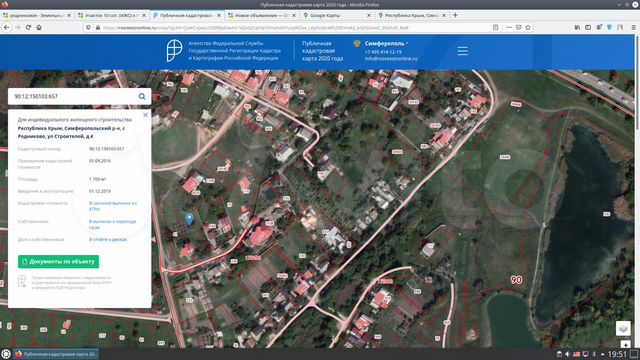Open the Firefox Library icon in toolbar
This screenshot has height=360, width=640.
[x=577, y=27]
